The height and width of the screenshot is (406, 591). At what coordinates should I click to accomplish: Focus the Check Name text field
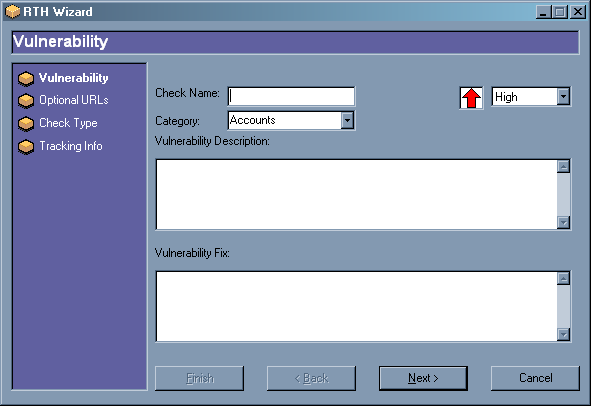click(291, 97)
